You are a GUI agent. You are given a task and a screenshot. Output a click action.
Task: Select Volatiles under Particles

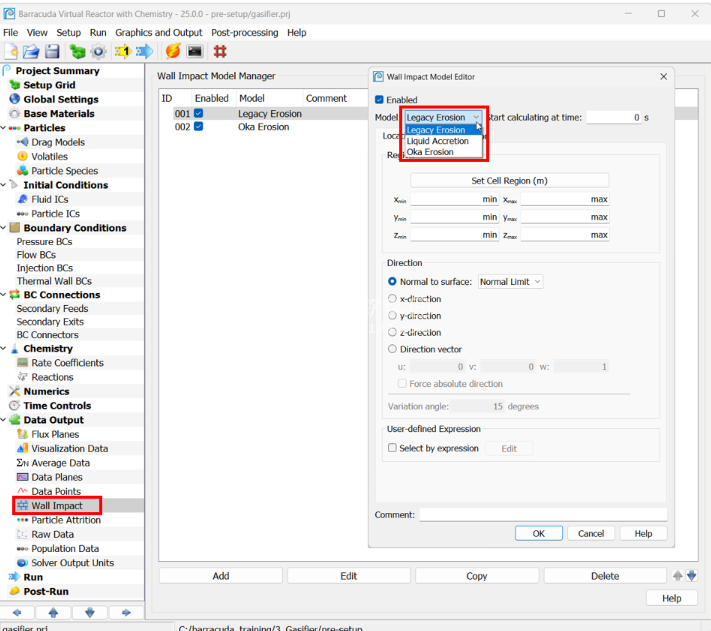click(49, 156)
